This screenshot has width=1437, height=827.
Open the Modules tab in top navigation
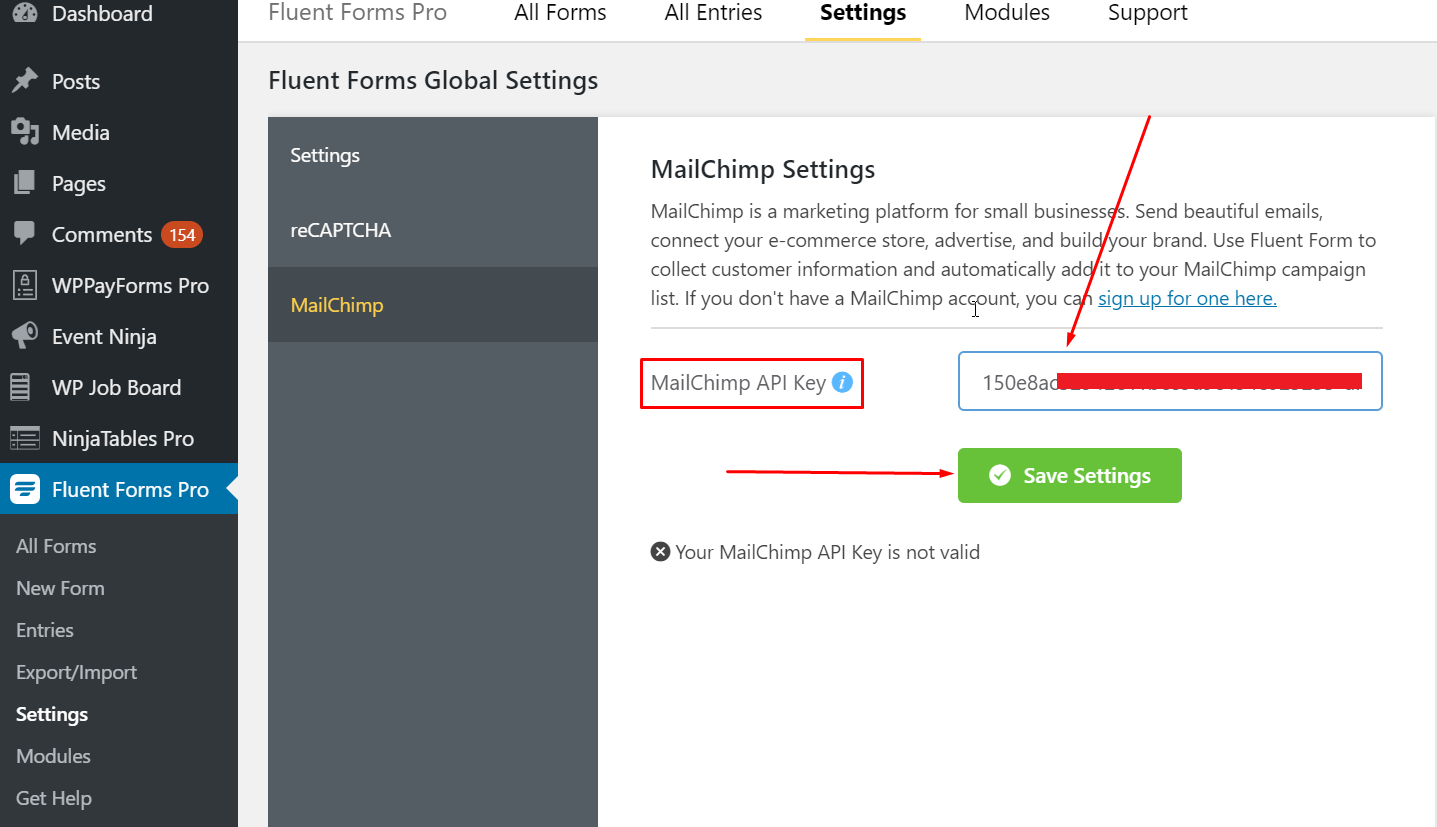tap(1007, 13)
